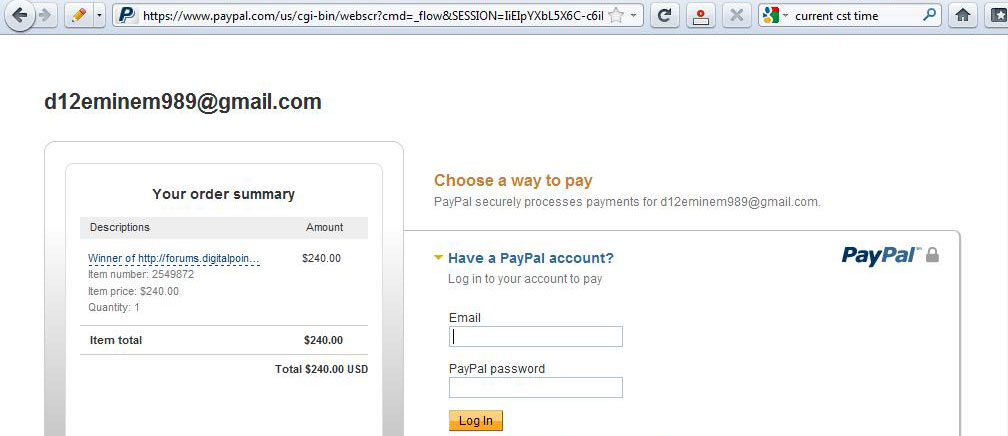Image resolution: width=1008 pixels, height=436 pixels.
Task: Click the PayPal site identity icon
Action: (x=127, y=15)
